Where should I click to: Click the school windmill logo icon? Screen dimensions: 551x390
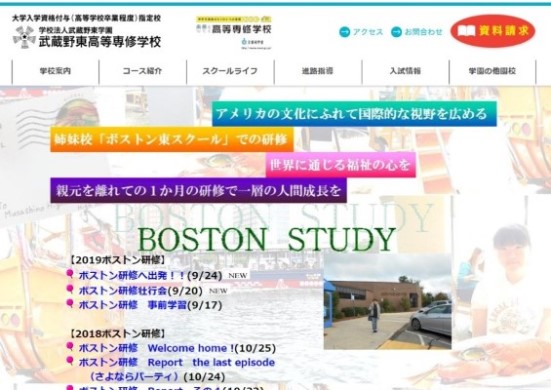point(24,37)
